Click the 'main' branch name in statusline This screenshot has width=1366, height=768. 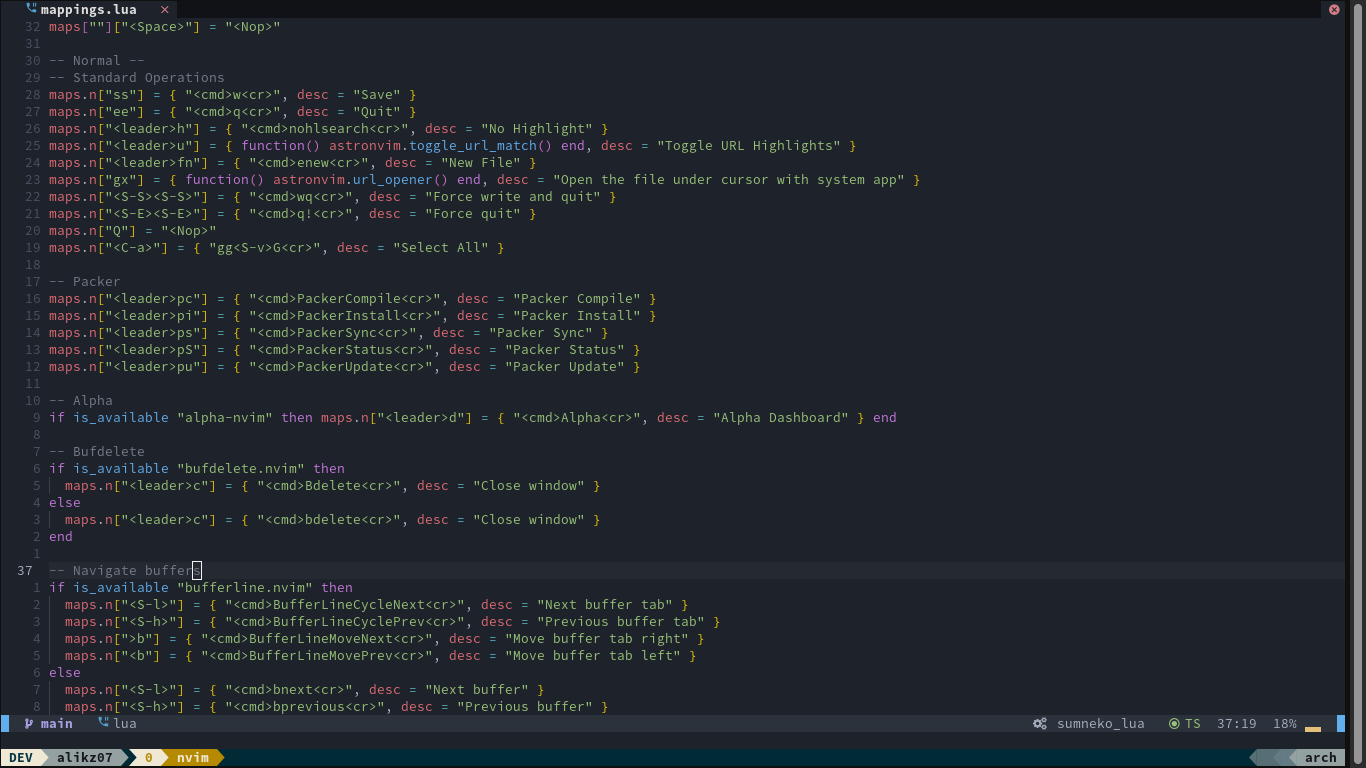coord(57,723)
